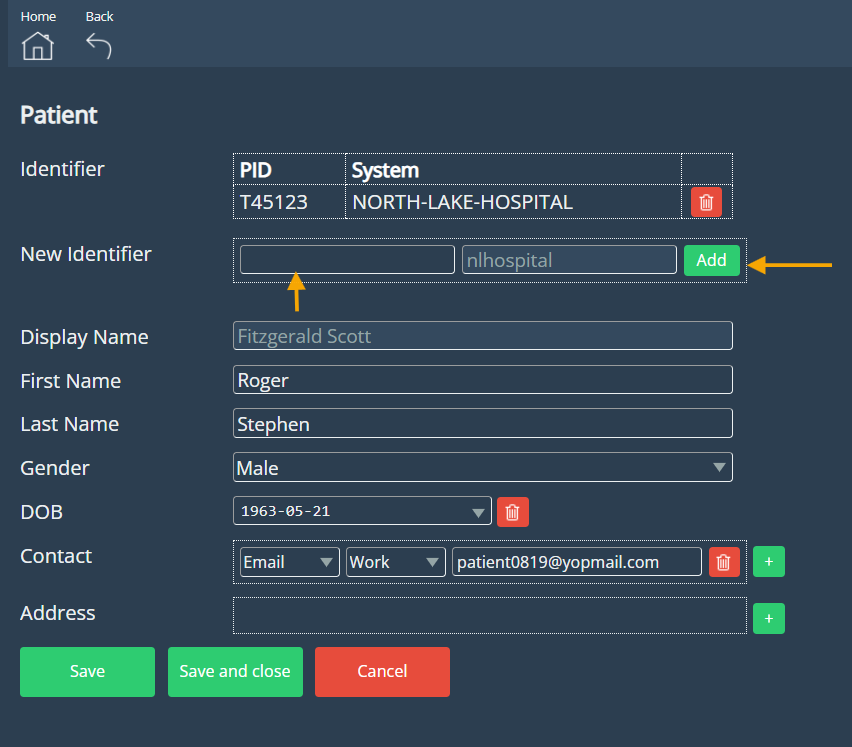The height and width of the screenshot is (747, 852).
Task: Add an address with plus icon
Action: pos(768,619)
